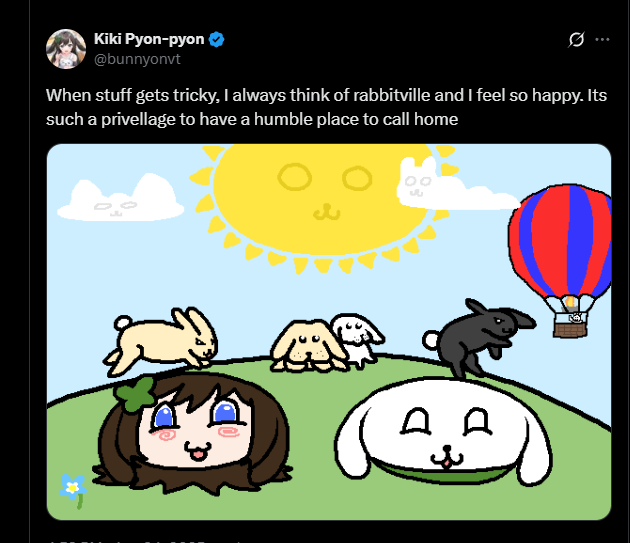This screenshot has height=543, width=630.
Task: Click the brown-haired girl's face
Action: [x=193, y=432]
